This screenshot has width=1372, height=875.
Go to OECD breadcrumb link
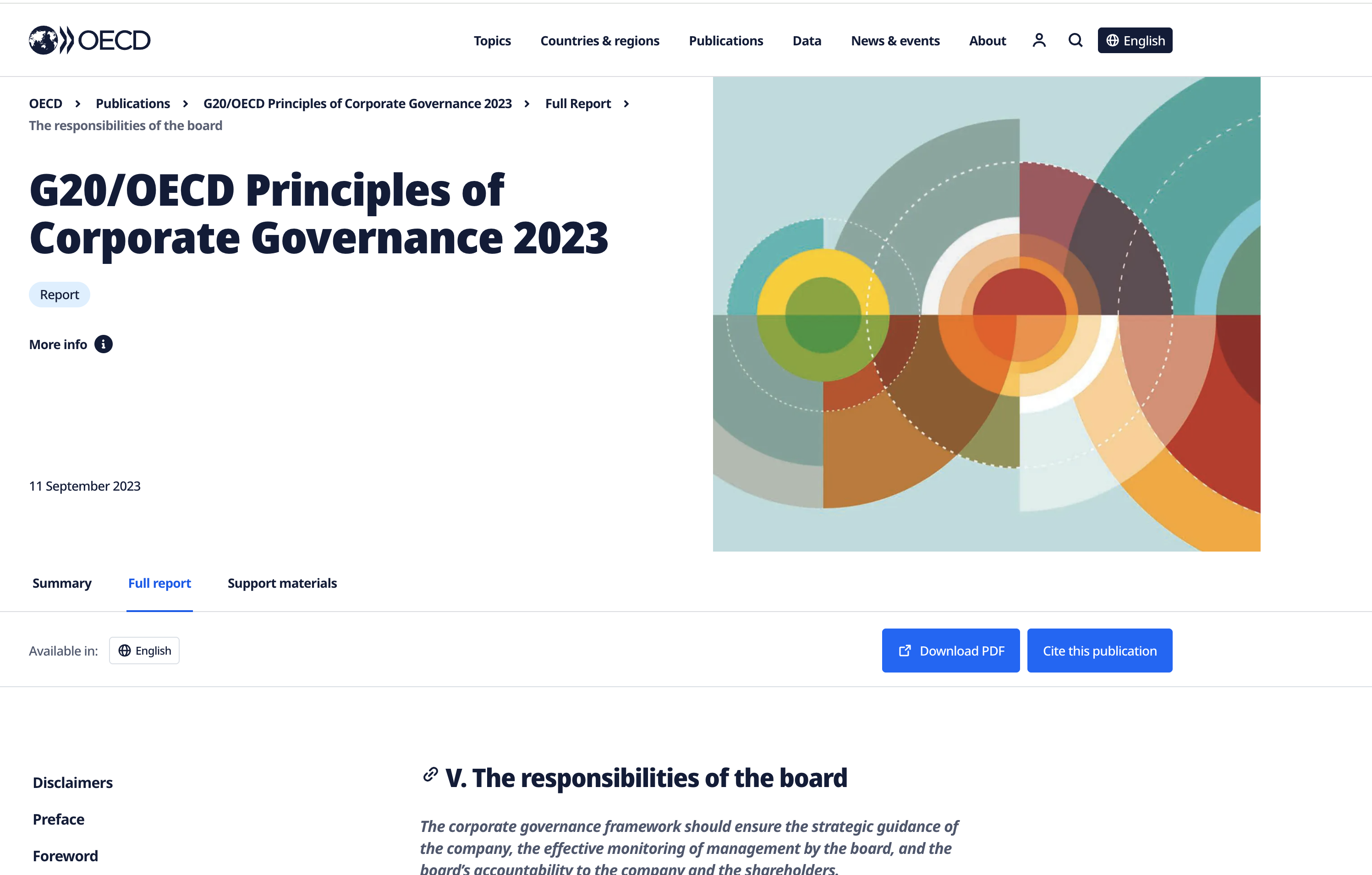click(x=45, y=103)
